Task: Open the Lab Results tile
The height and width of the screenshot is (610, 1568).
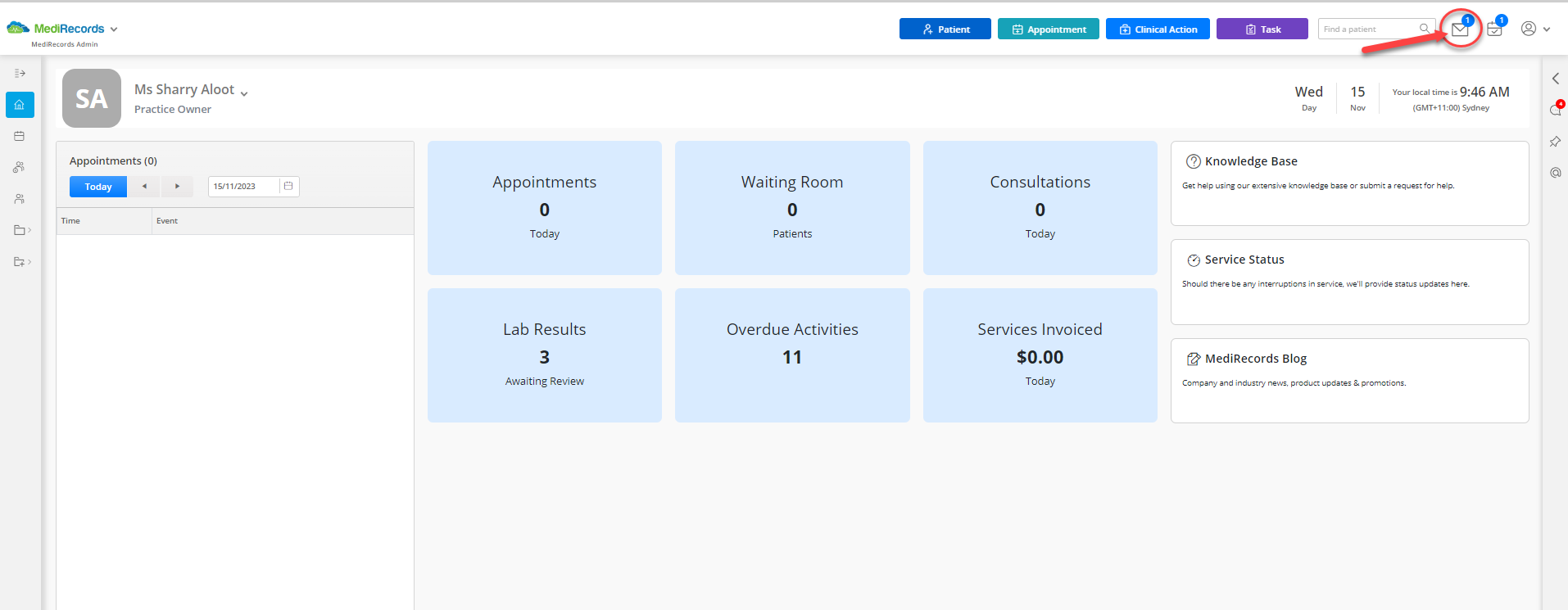Action: [x=545, y=355]
